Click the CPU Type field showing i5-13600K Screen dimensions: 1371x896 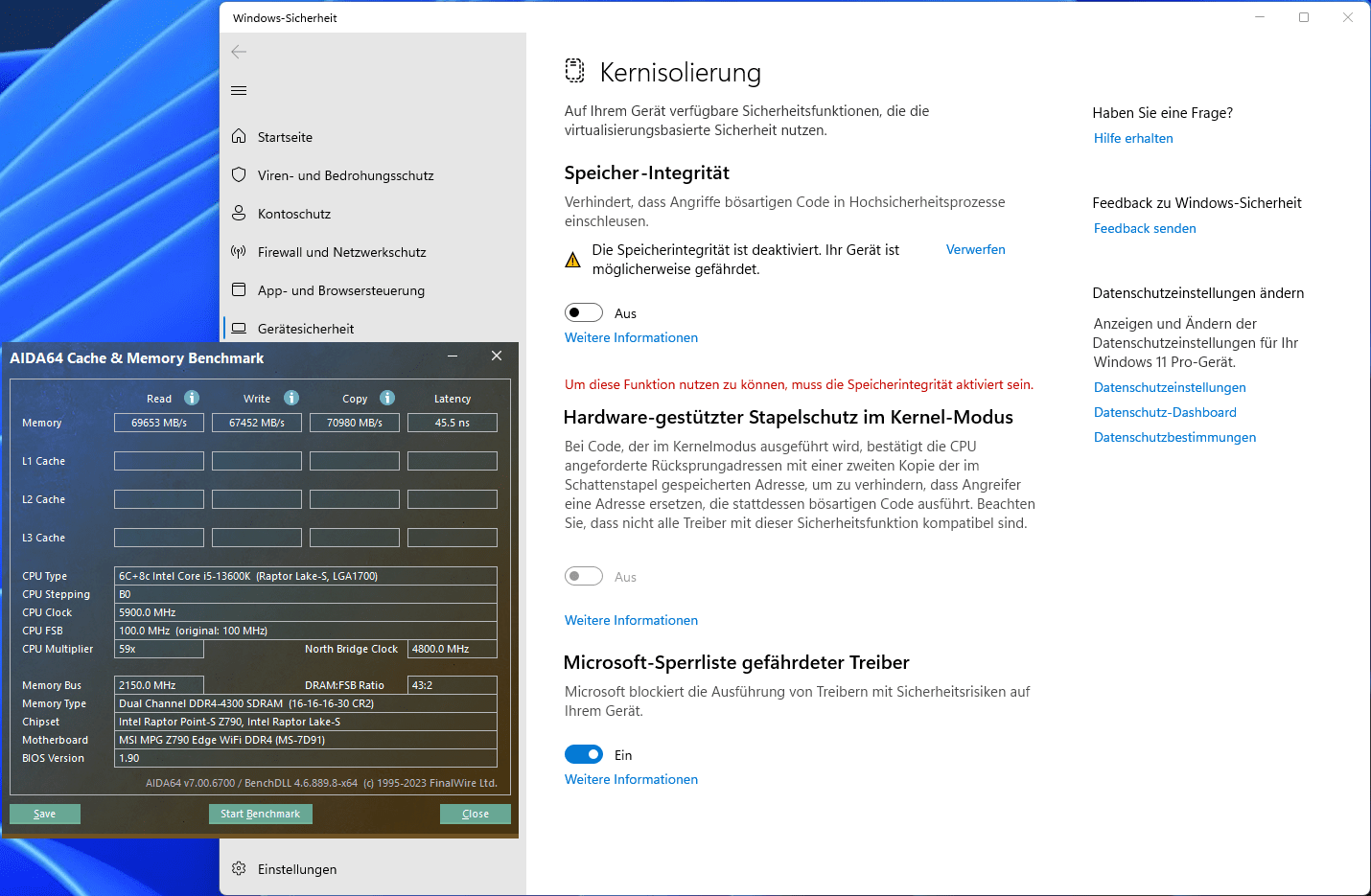coord(306,576)
